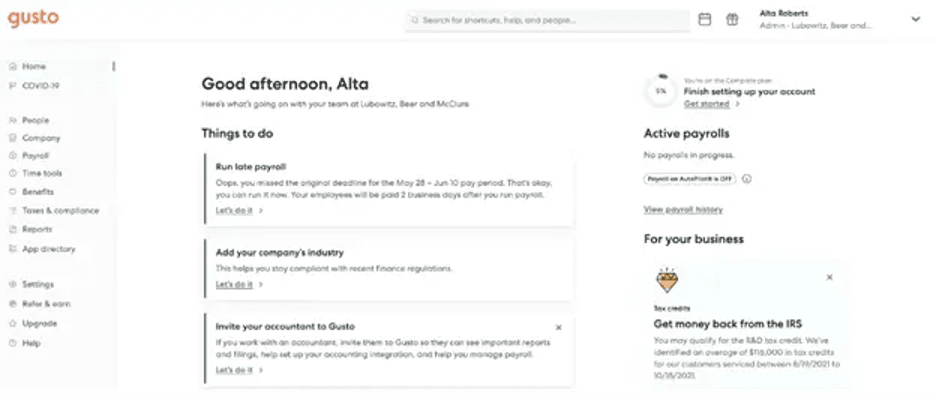The height and width of the screenshot is (394, 936).
Task: Click the People sidebar icon
Action: coord(13,120)
